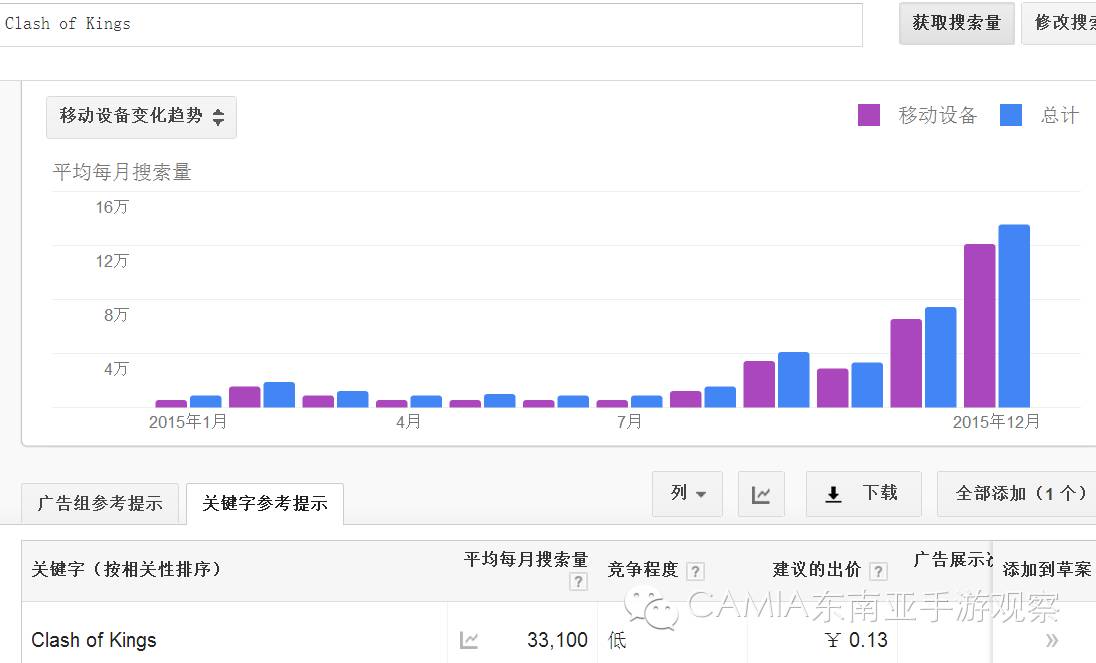Click the 平均每月搜索量 chart title
This screenshot has width=1096, height=663.
tap(122, 172)
